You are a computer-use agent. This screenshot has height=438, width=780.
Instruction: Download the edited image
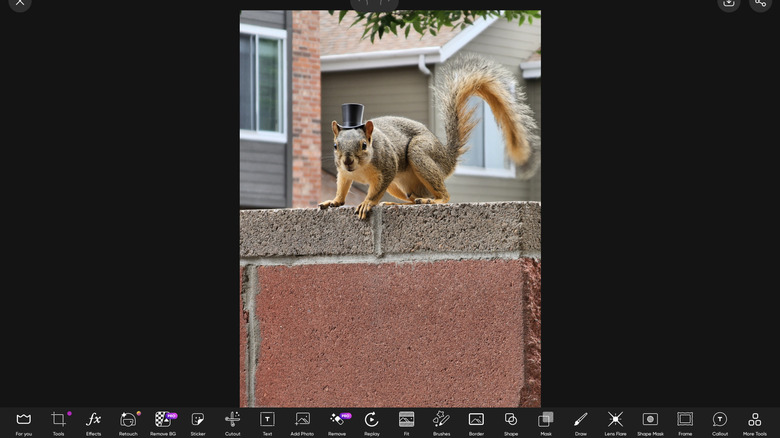tap(729, 2)
